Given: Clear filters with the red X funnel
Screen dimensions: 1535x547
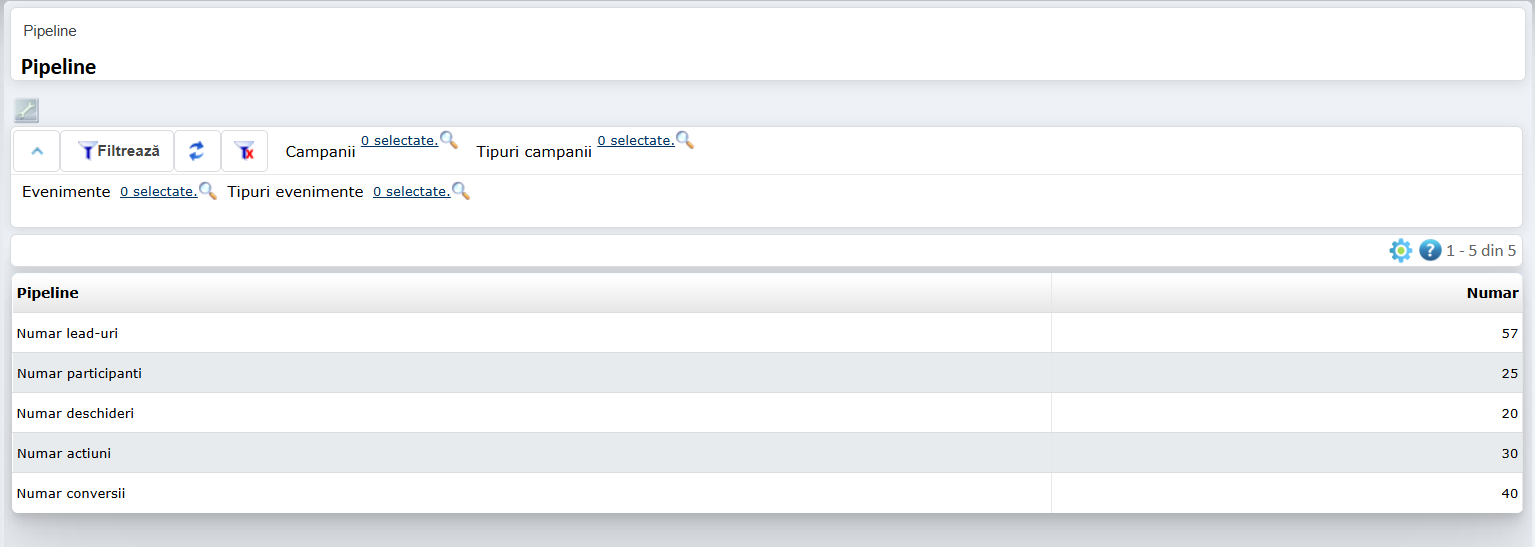Looking at the screenshot, I should click(244, 151).
